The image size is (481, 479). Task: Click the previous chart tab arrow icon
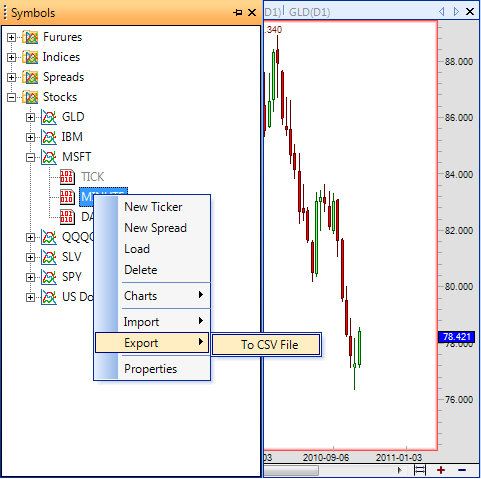tap(442, 12)
